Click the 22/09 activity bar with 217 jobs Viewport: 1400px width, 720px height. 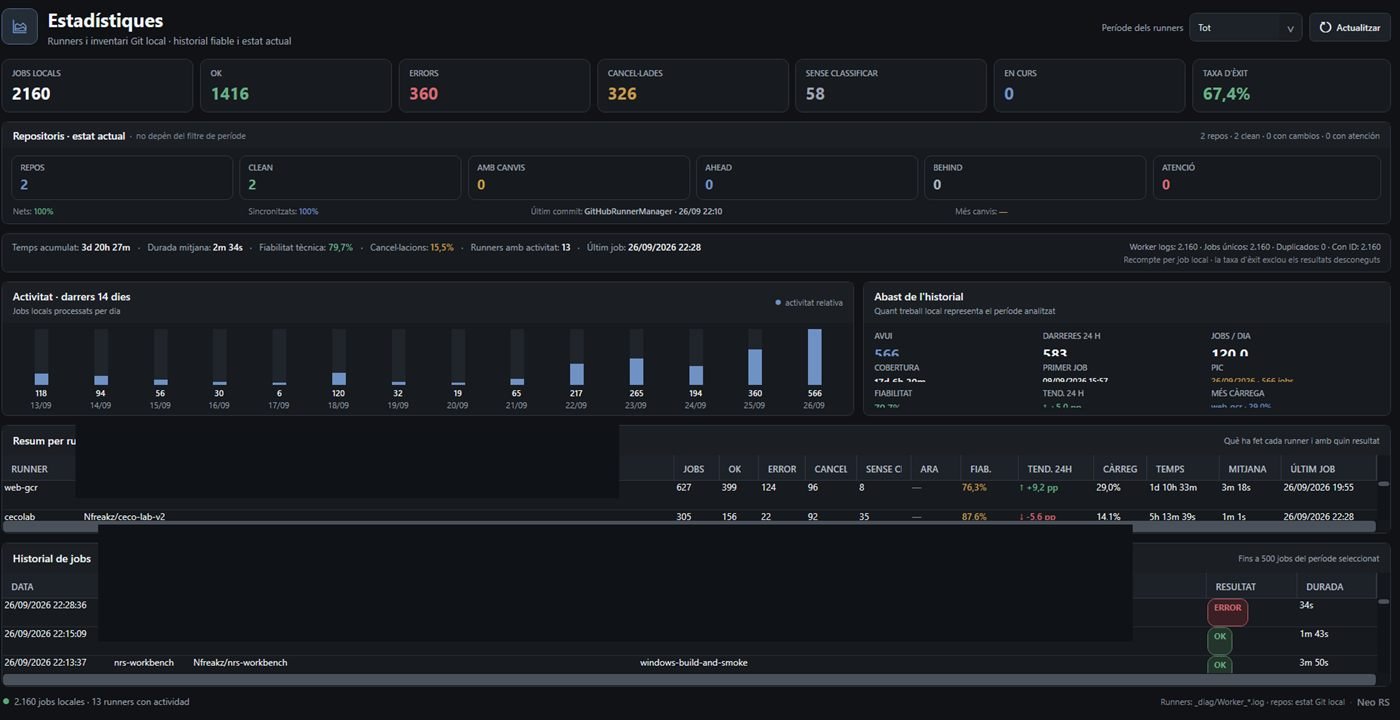coord(576,374)
